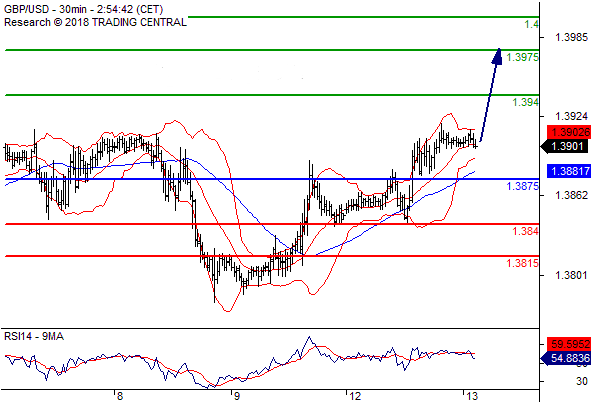Click the 1.3975 resistance label
600x403 pixels.
pyautogui.click(x=522, y=57)
